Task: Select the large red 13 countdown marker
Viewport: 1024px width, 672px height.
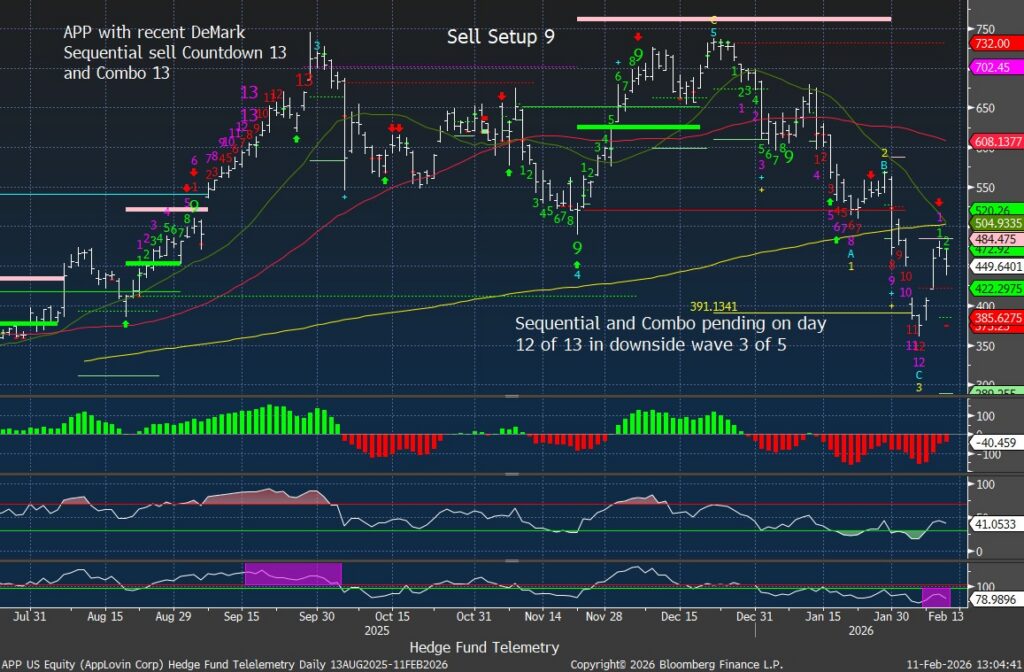Action: click(304, 80)
